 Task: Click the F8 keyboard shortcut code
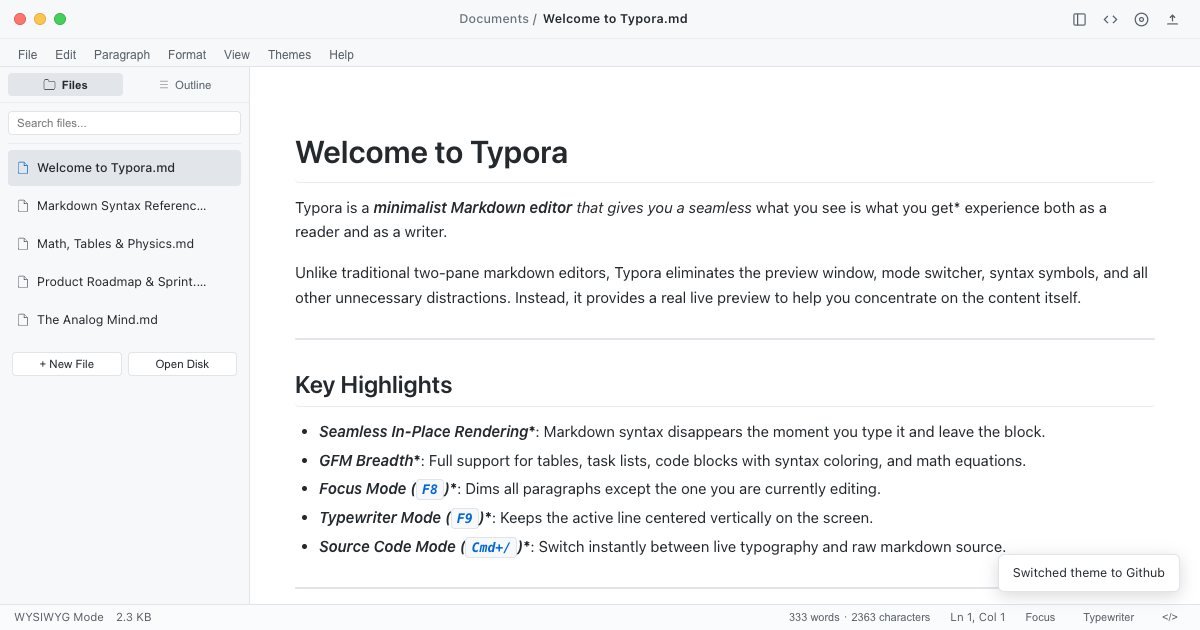(x=429, y=490)
